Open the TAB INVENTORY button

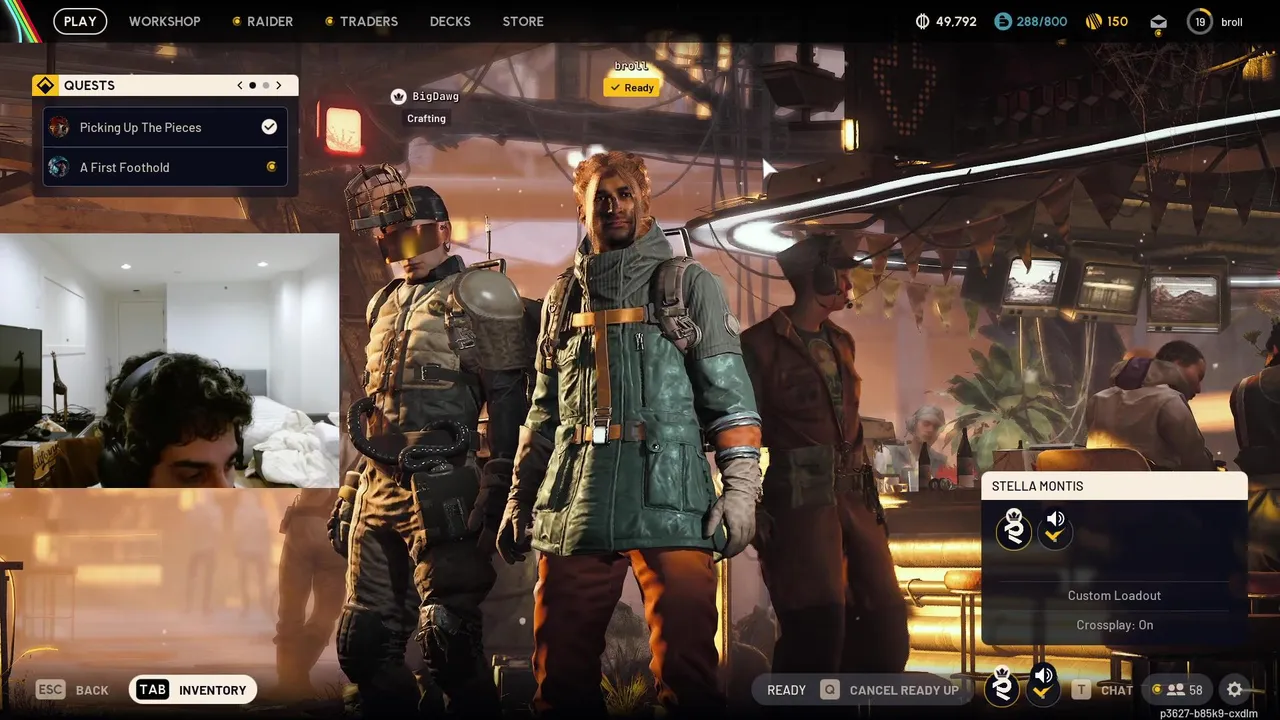click(x=193, y=690)
